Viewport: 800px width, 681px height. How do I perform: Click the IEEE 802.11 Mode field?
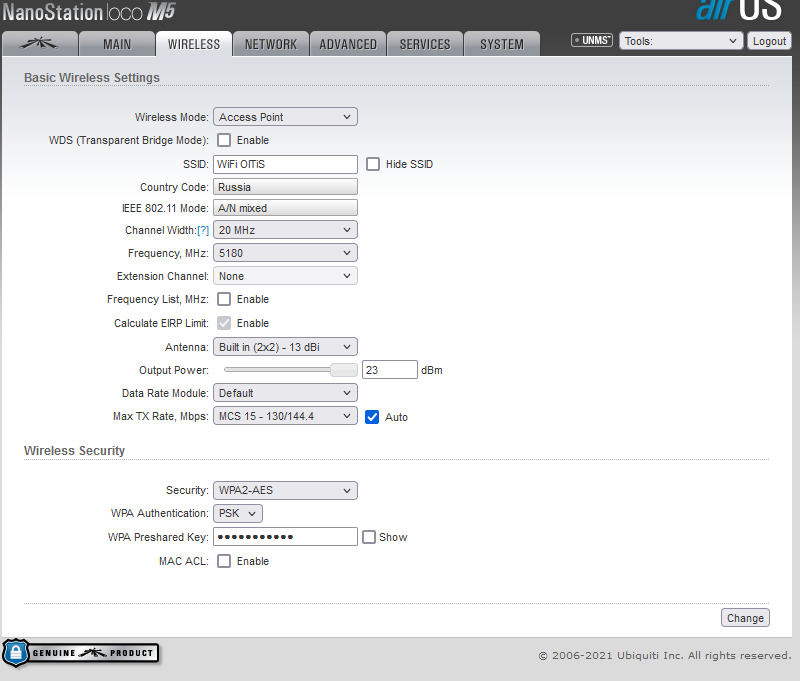click(x=285, y=208)
